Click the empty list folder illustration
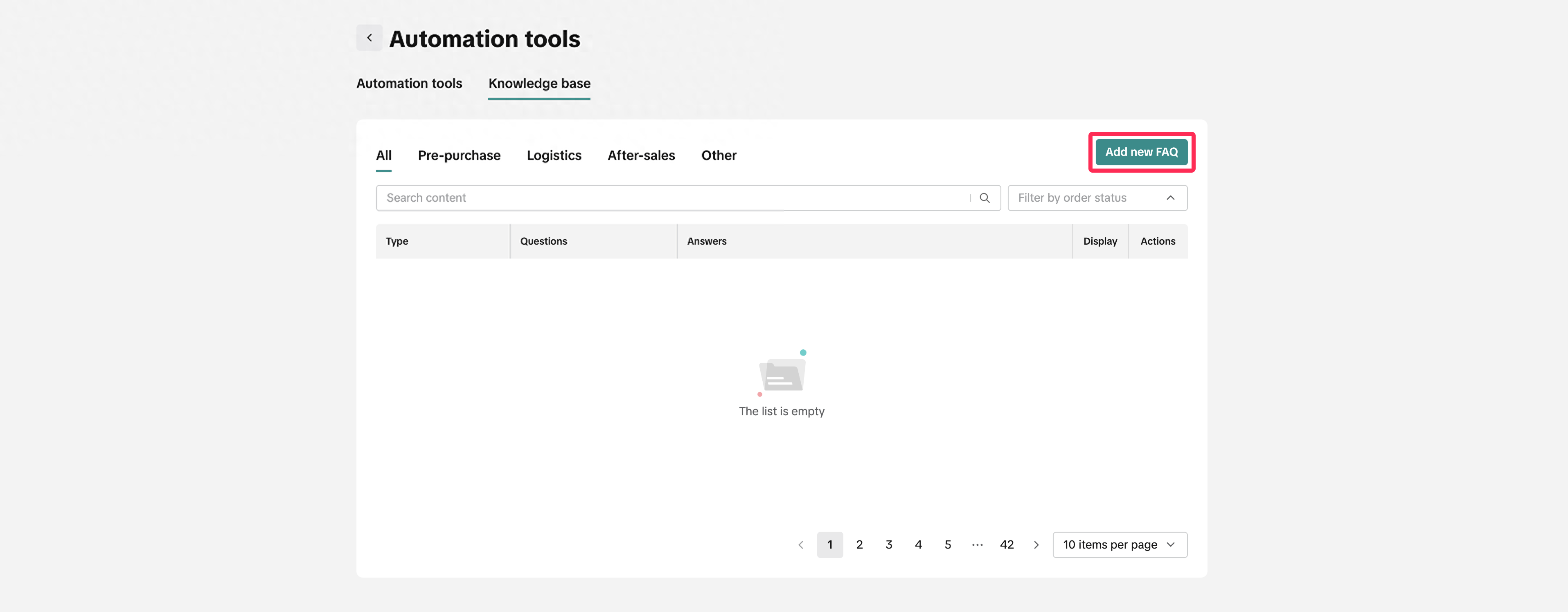Viewport: 1568px width, 612px height. 782,373
